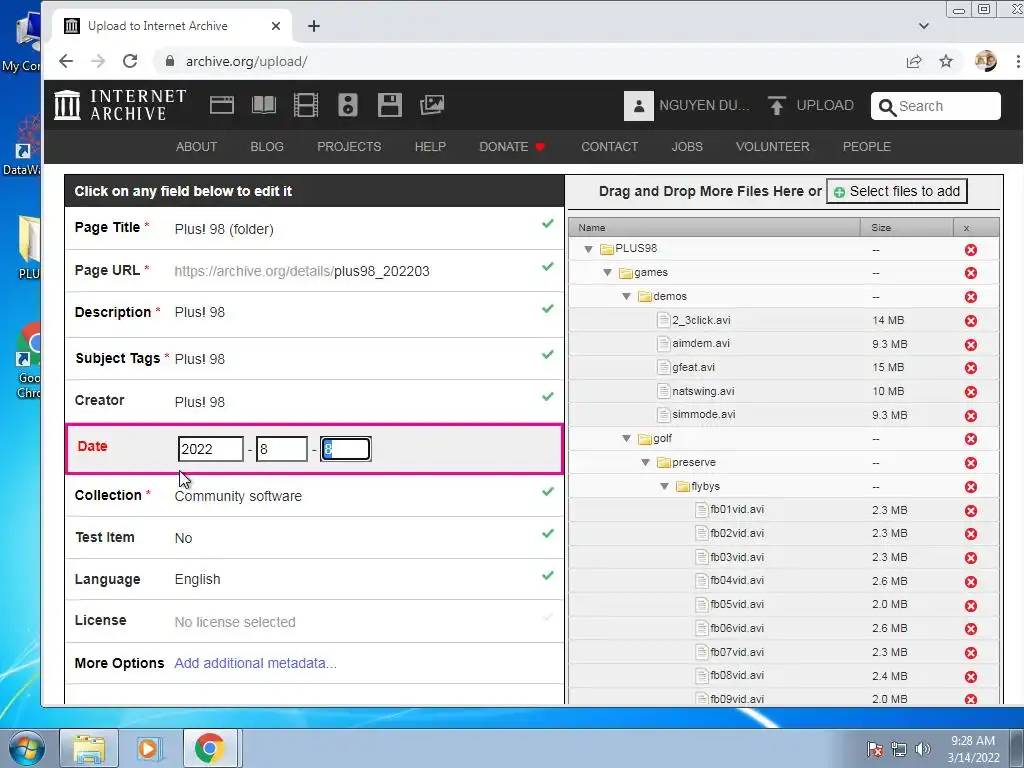Viewport: 1024px width, 768px height.
Task: Collapse the preserve folder
Action: (x=645, y=462)
